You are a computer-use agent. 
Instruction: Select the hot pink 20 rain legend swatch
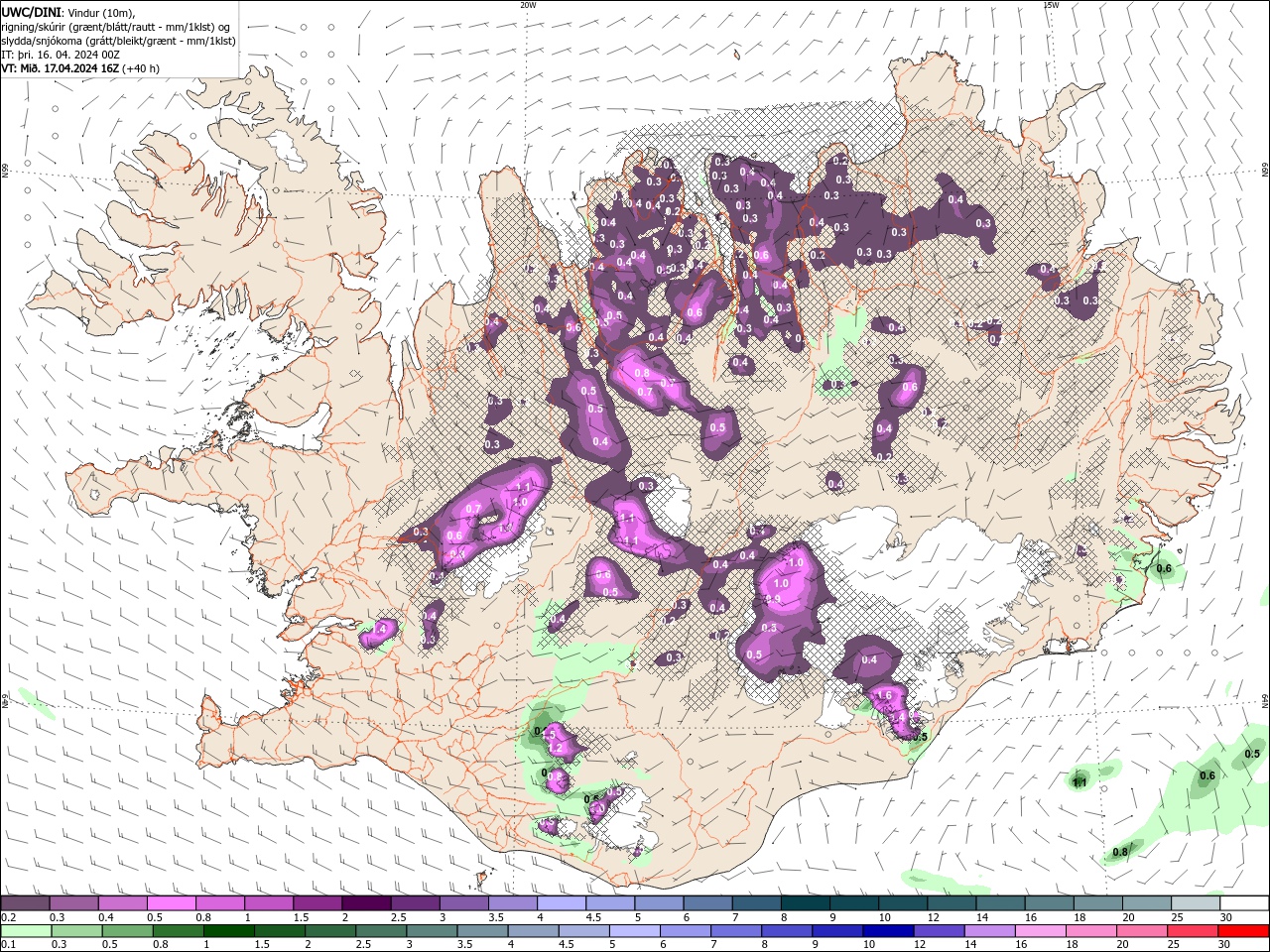[1143, 931]
